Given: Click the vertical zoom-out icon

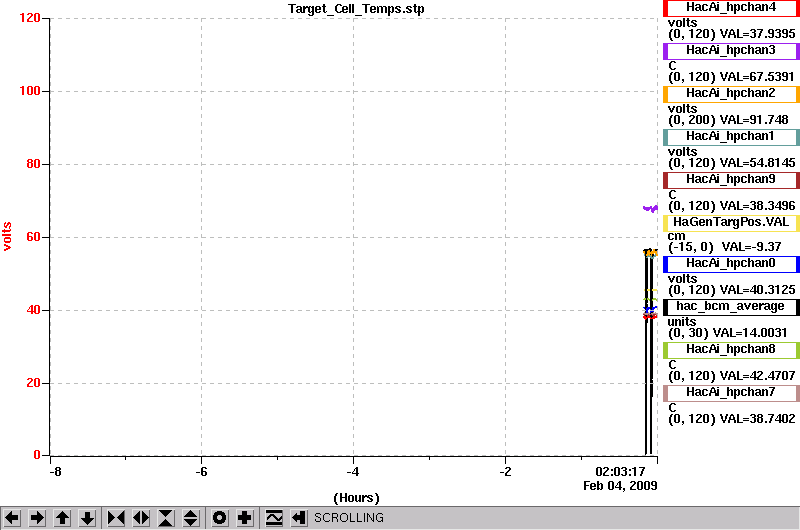Looking at the screenshot, I should (191, 518).
